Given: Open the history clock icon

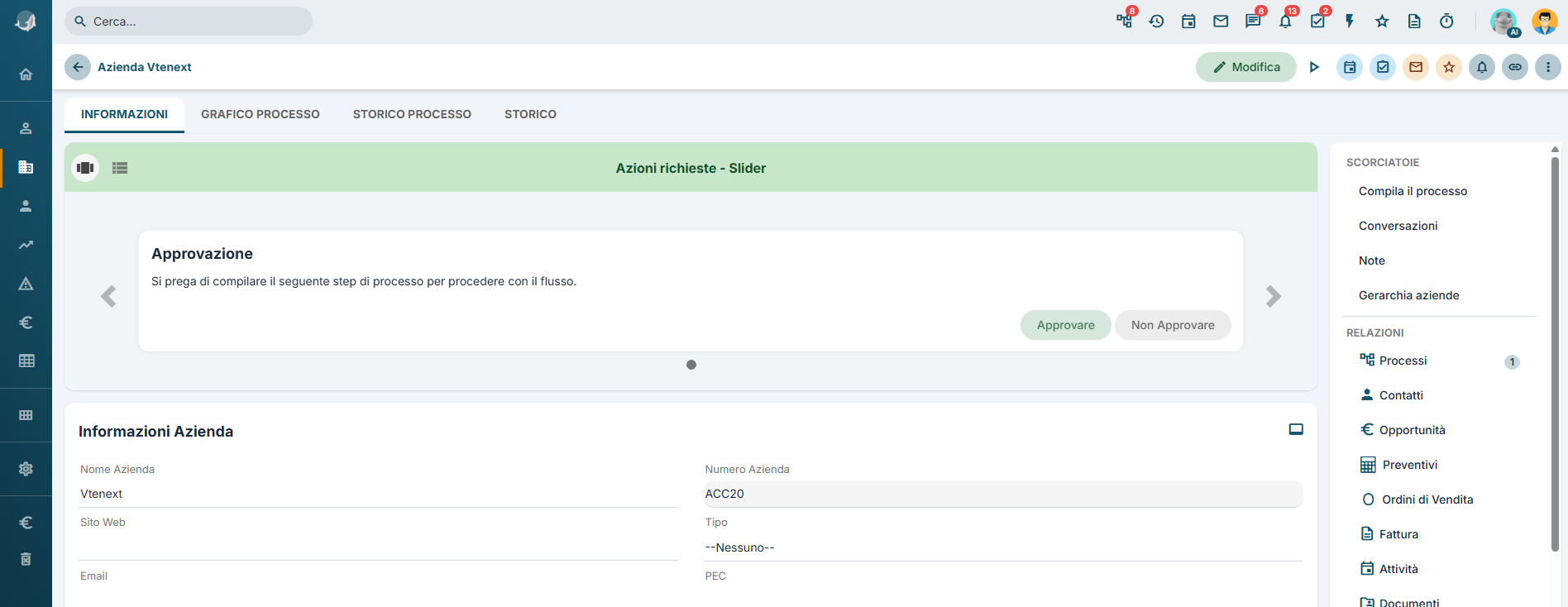Looking at the screenshot, I should (x=1156, y=22).
